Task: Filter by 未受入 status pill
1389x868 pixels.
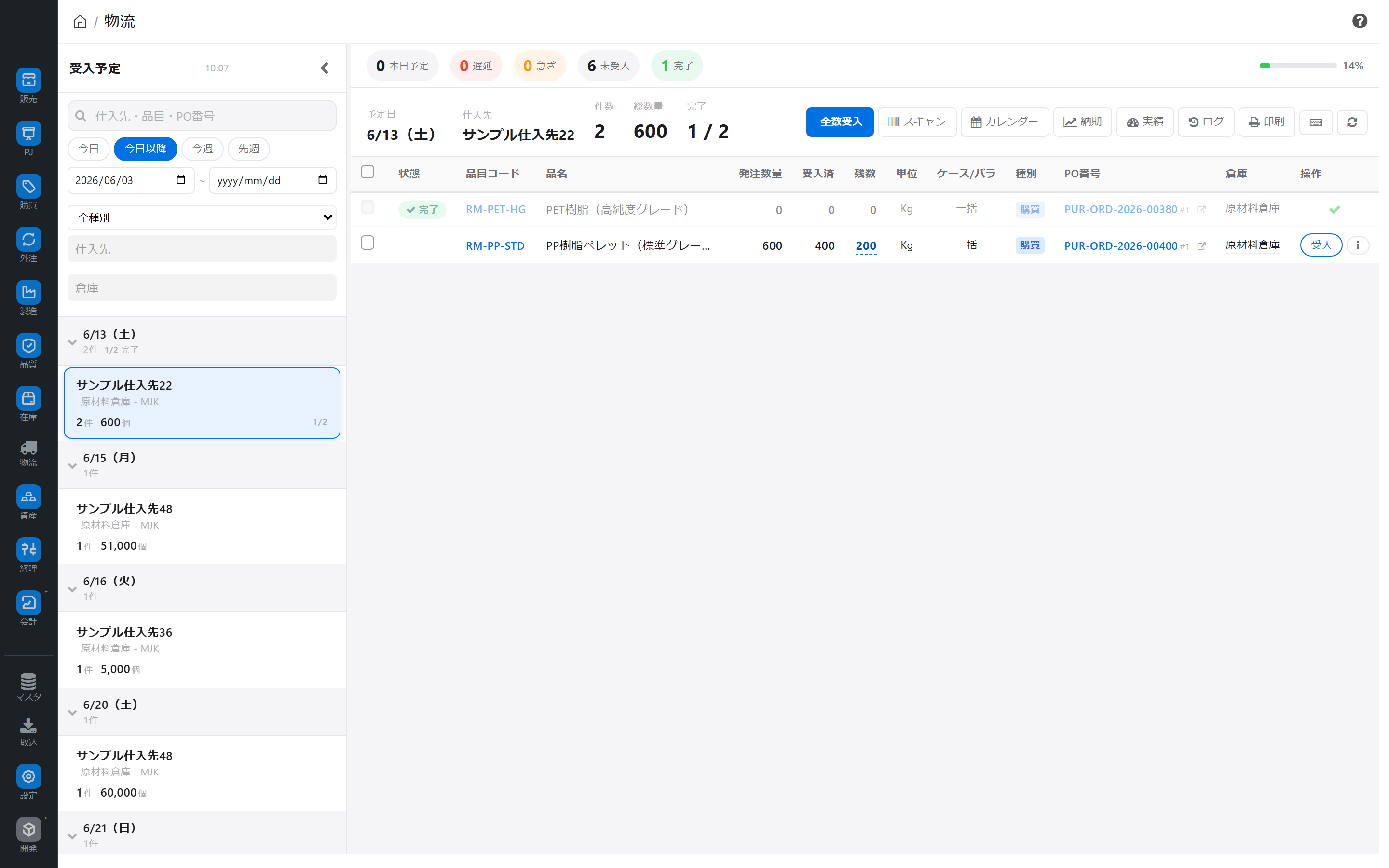Action: pyautogui.click(x=608, y=66)
